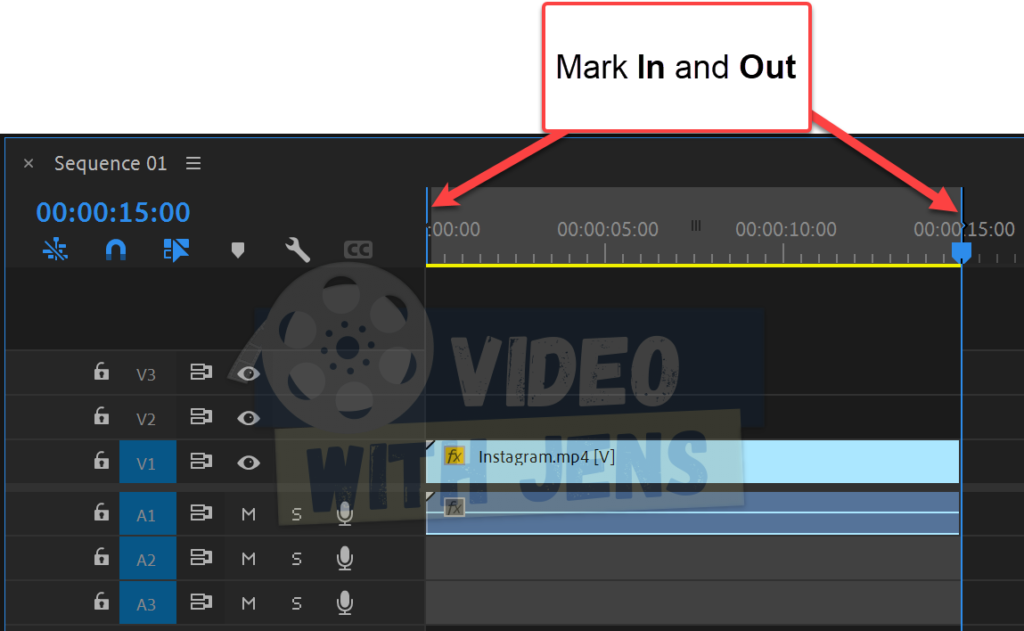Viewport: 1024px width, 631px height.
Task: Toggle sync lock for track A1
Action: coord(201,513)
